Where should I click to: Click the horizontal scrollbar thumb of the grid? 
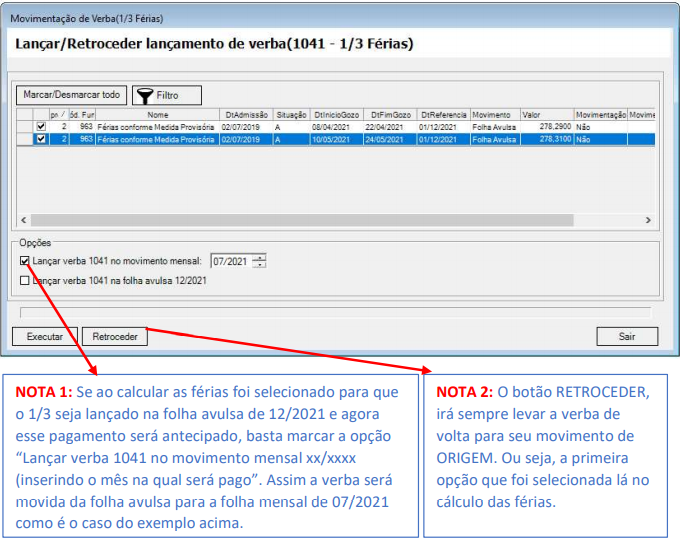(x=302, y=220)
